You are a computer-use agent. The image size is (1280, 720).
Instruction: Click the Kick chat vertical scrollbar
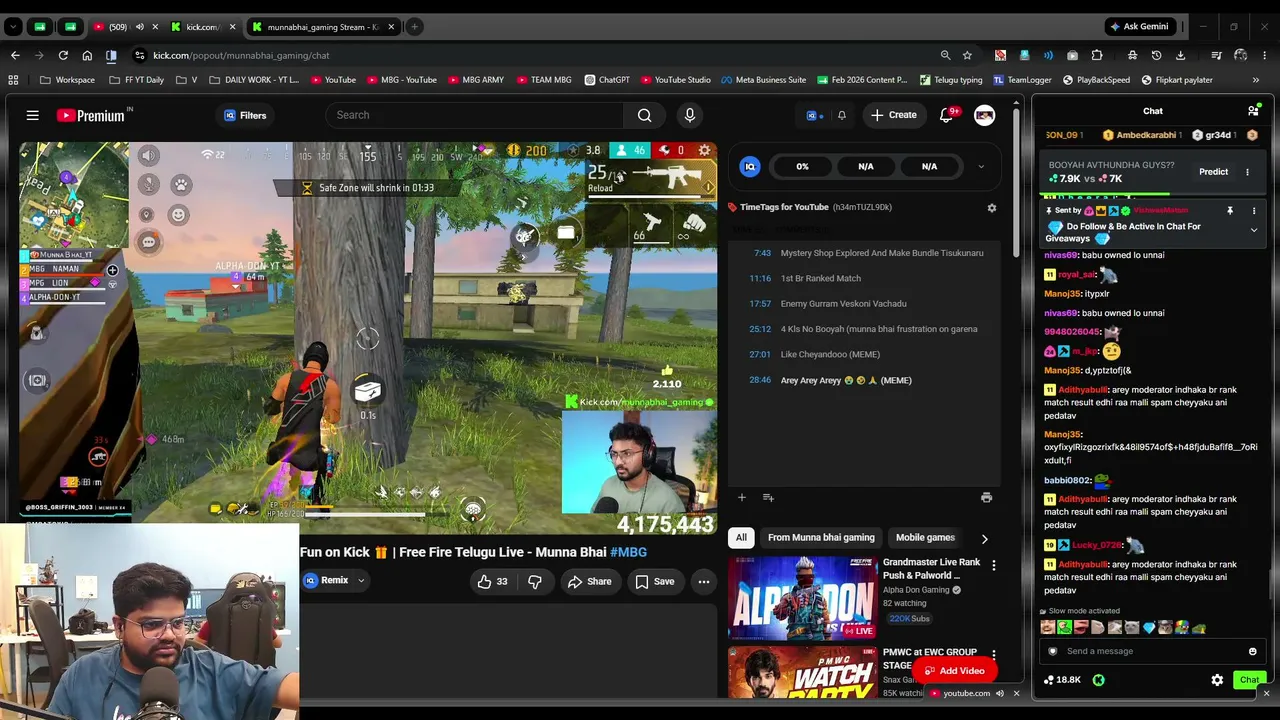(x=1271, y=585)
